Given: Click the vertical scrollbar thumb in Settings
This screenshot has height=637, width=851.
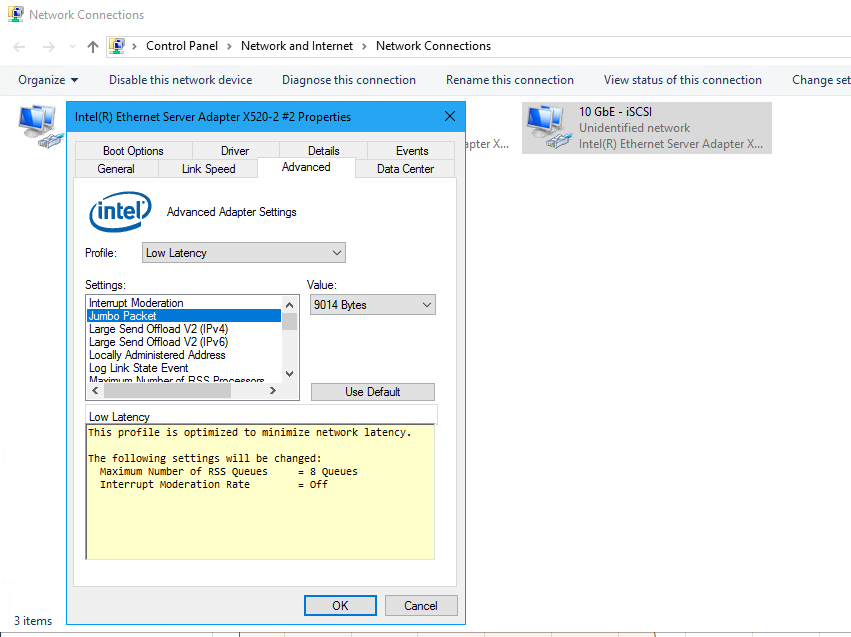Looking at the screenshot, I should coord(290,321).
